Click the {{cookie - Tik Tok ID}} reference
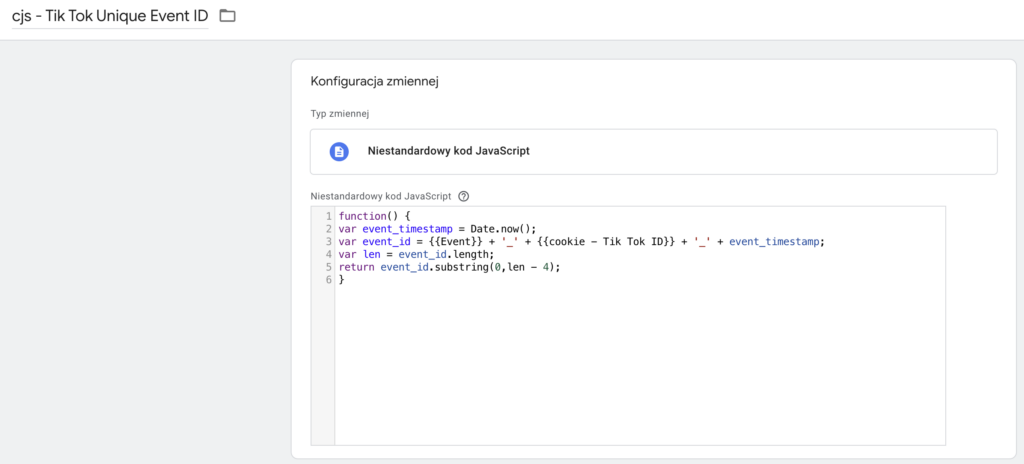 [x=599, y=241]
